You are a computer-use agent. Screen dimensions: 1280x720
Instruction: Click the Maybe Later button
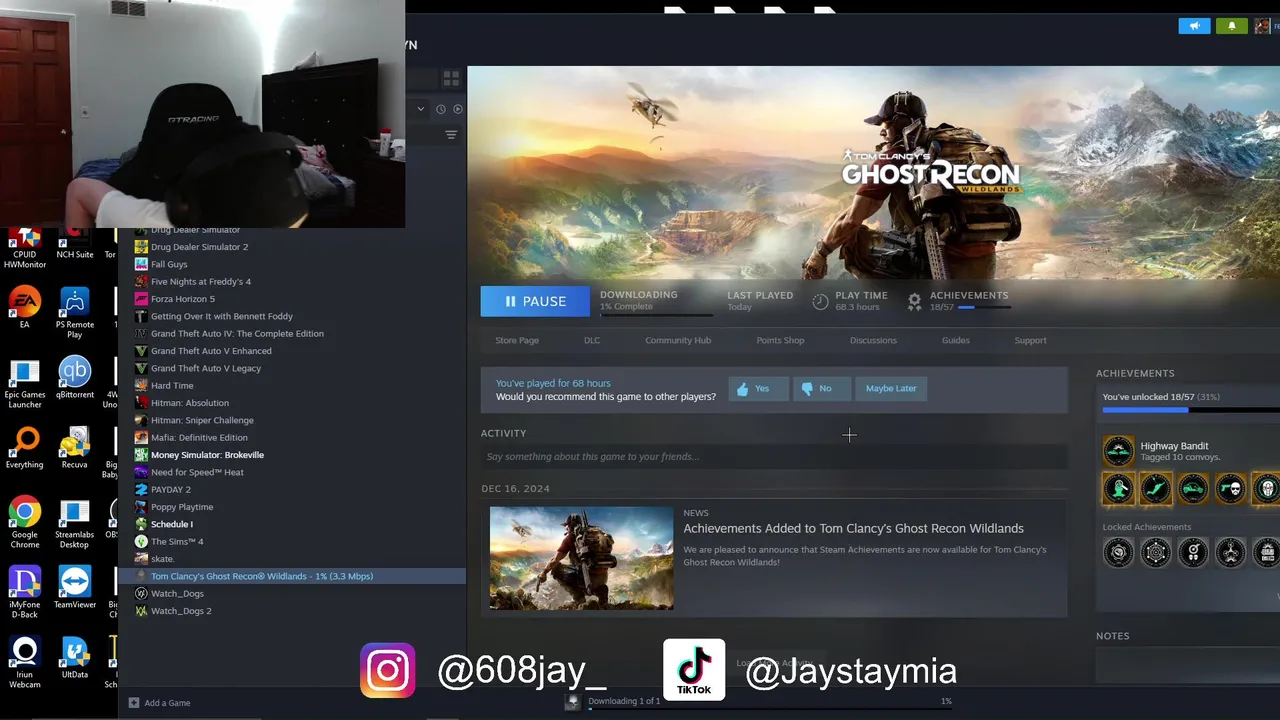(891, 388)
